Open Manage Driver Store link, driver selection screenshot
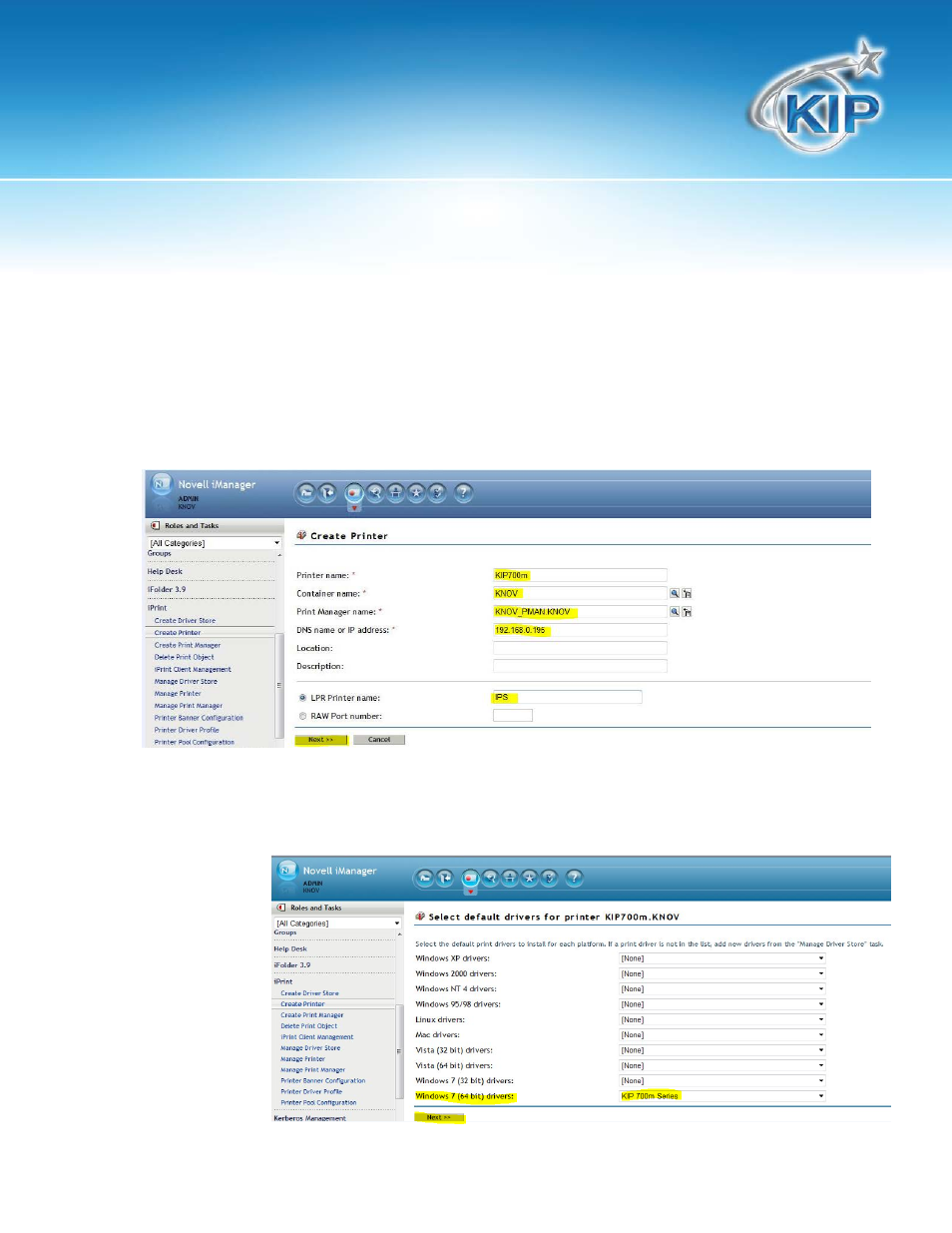This screenshot has width=952, height=1233. [310, 1048]
